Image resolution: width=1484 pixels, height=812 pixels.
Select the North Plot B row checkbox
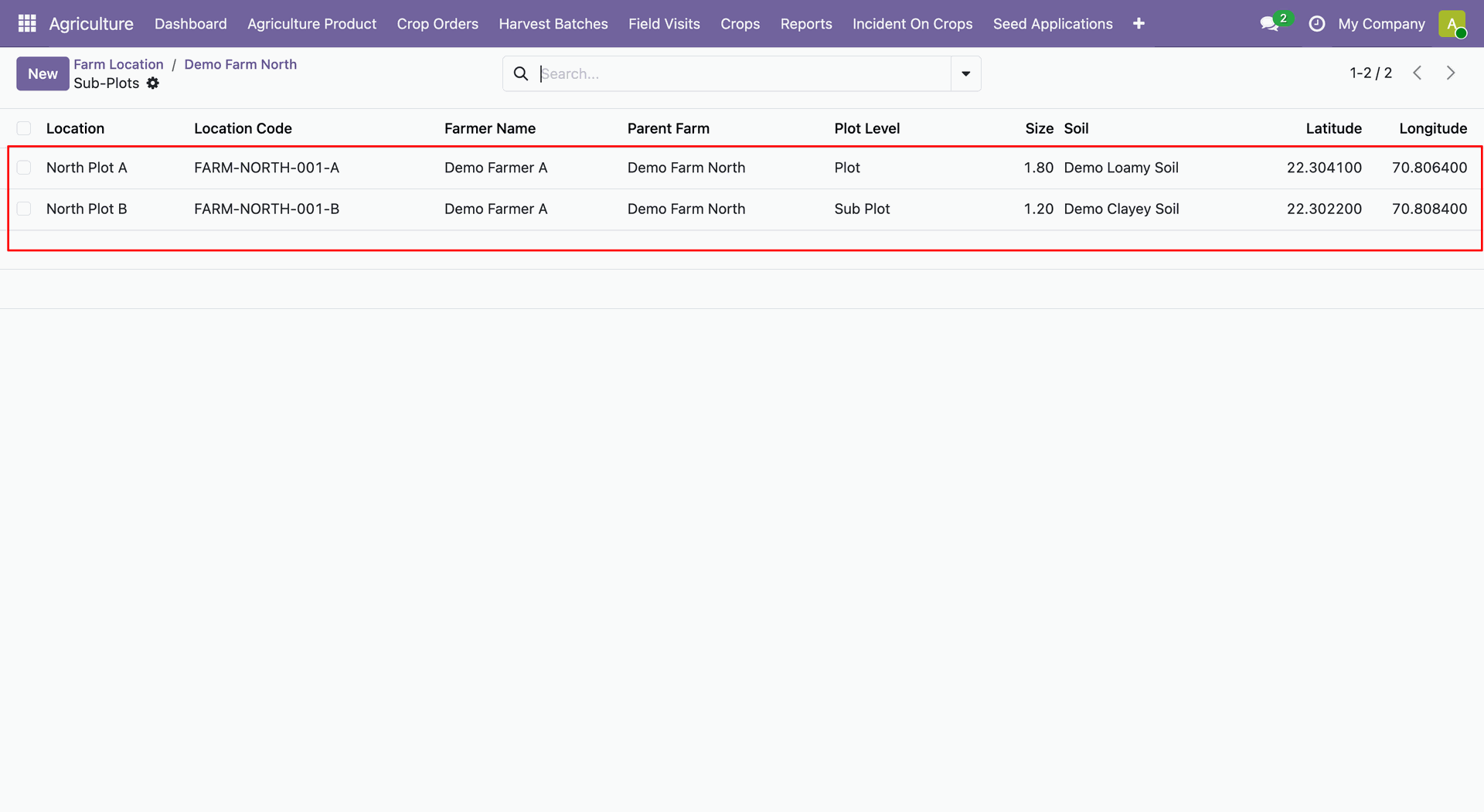24,209
